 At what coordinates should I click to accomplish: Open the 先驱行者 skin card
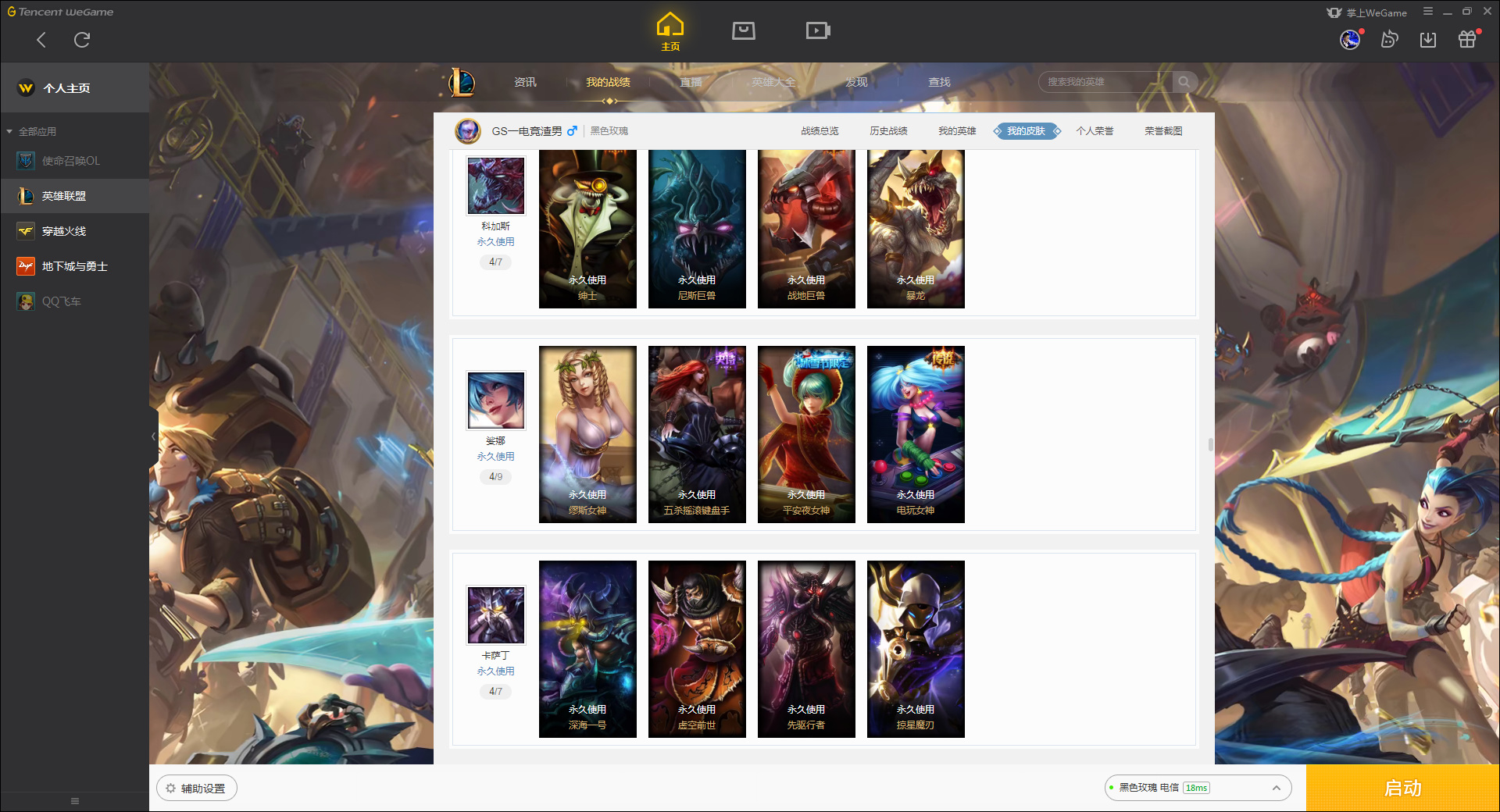point(806,649)
